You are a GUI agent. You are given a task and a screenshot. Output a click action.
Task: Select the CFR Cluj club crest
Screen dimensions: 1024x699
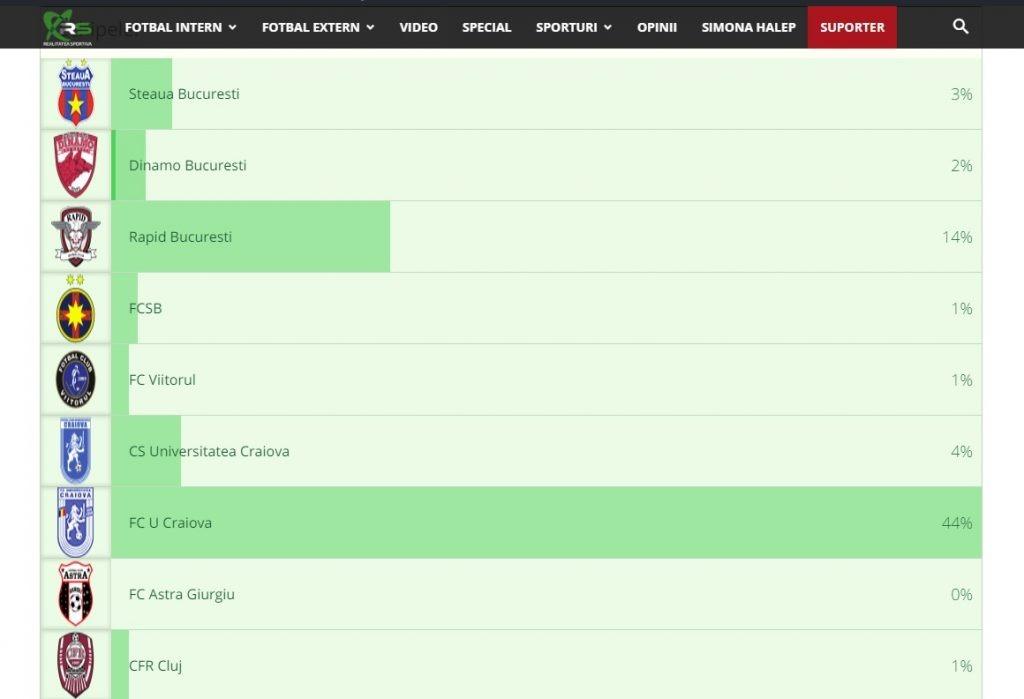[76, 665]
